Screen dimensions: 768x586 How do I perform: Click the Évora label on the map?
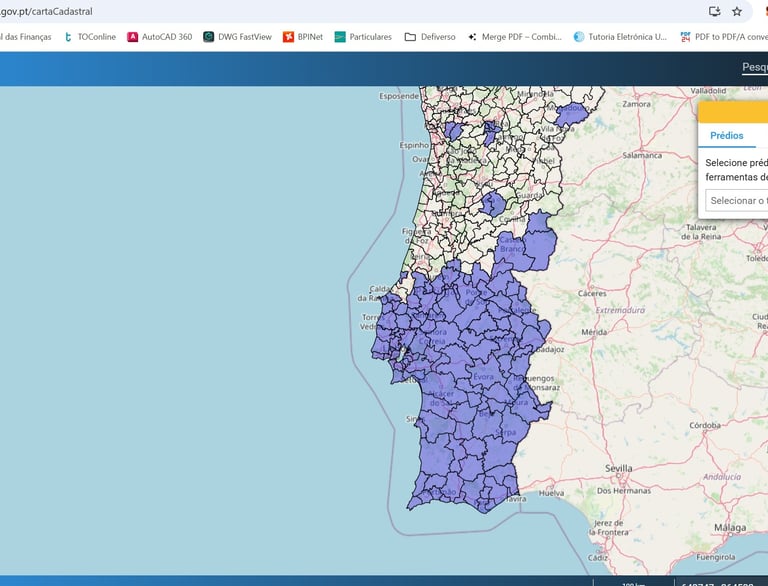[483, 376]
